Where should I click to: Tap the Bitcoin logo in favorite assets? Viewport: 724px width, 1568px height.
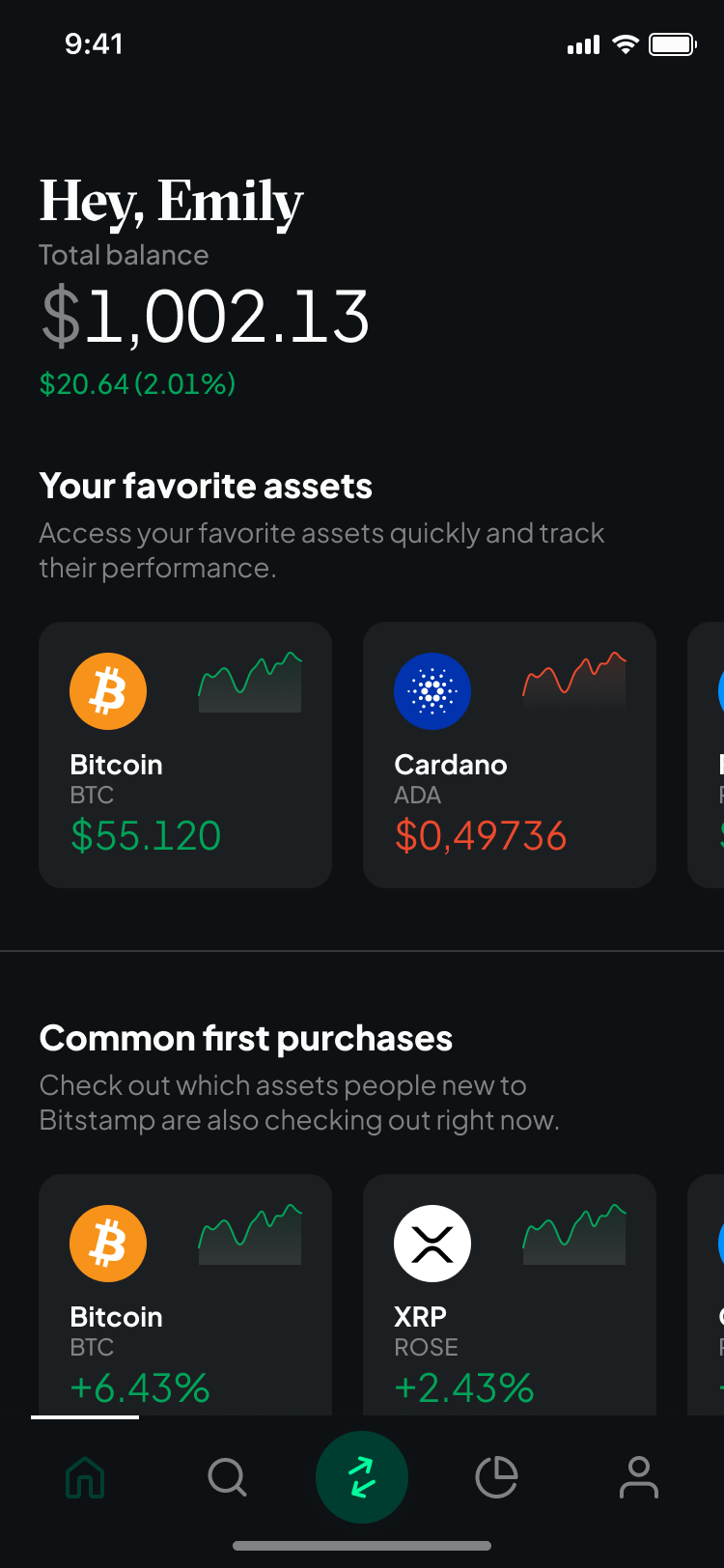(108, 691)
